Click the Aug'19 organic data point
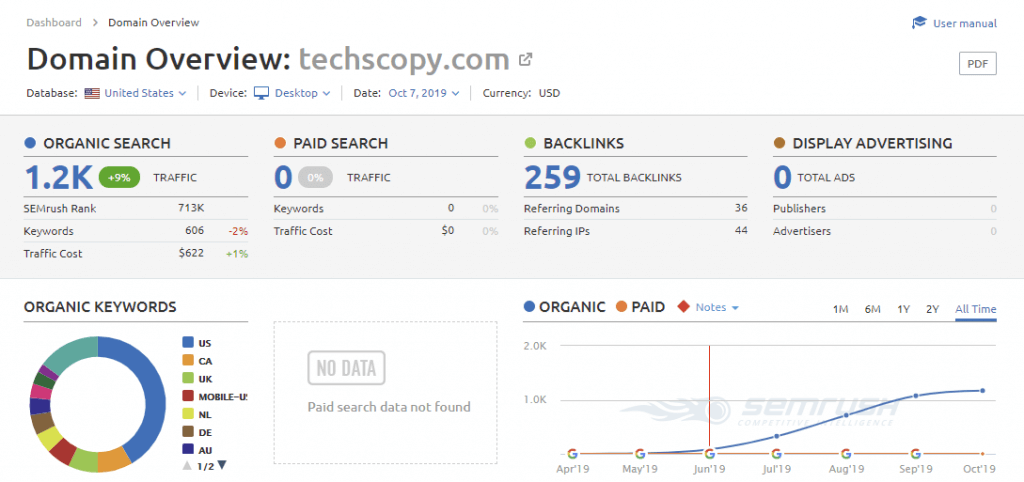Image resolution: width=1024 pixels, height=482 pixels. 846,415
